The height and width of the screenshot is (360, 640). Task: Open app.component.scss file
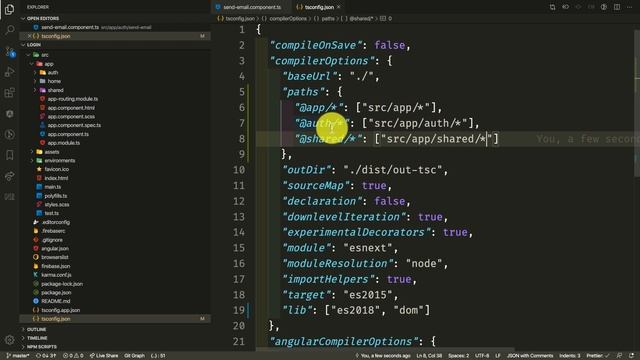click(71, 116)
